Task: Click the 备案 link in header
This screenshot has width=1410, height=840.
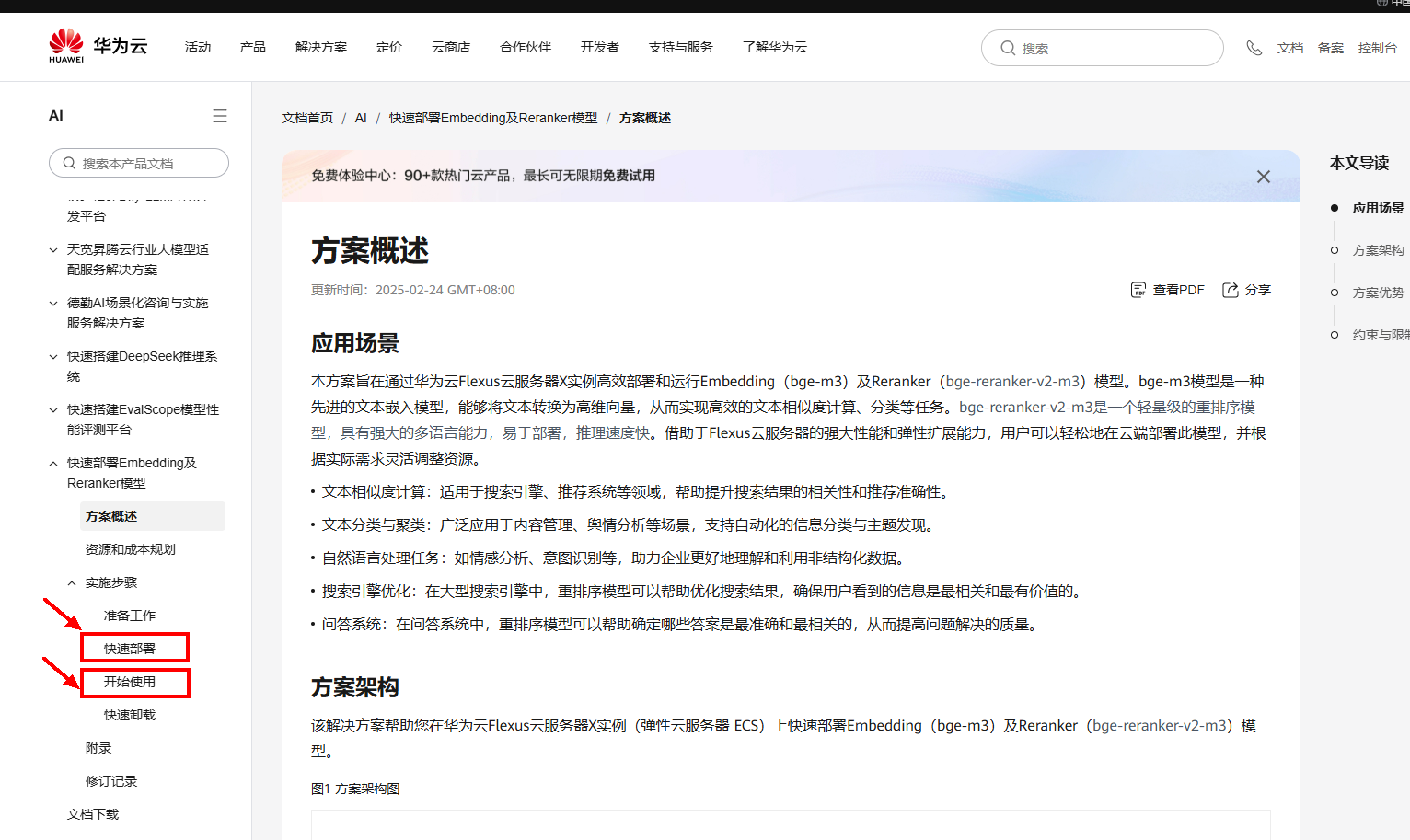Action: click(1331, 48)
